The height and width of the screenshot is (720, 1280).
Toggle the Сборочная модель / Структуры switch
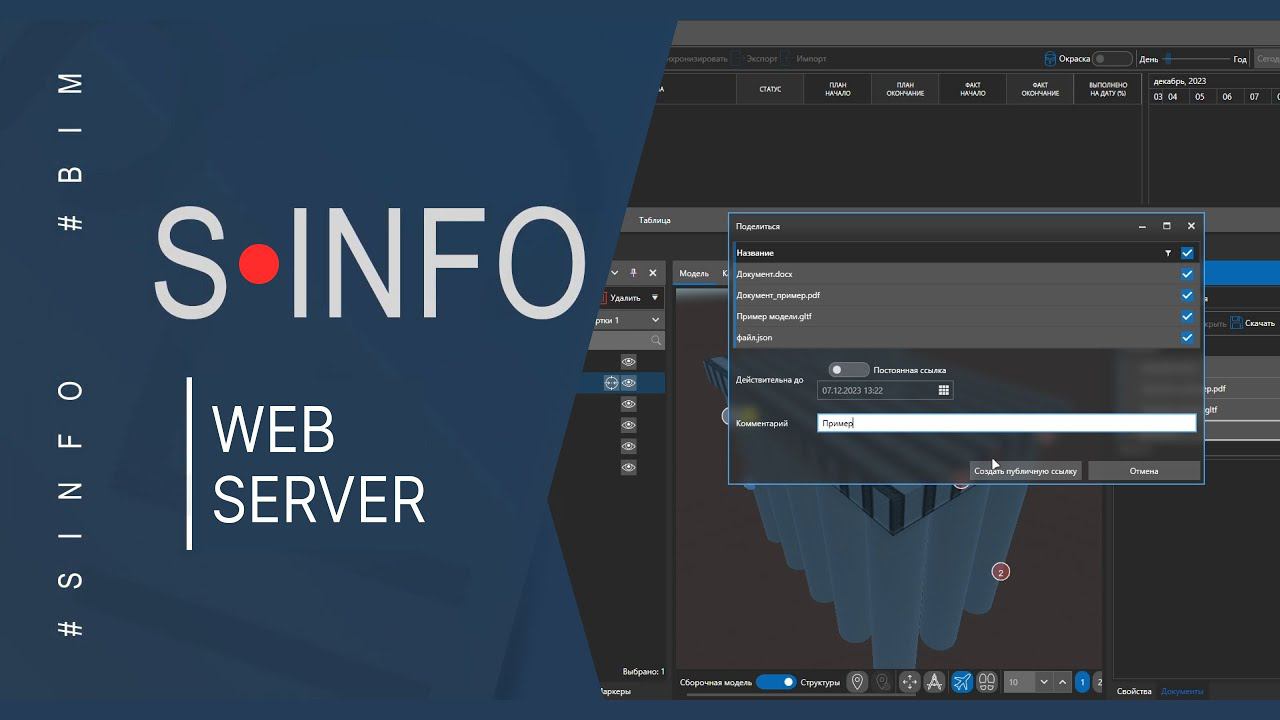point(775,682)
